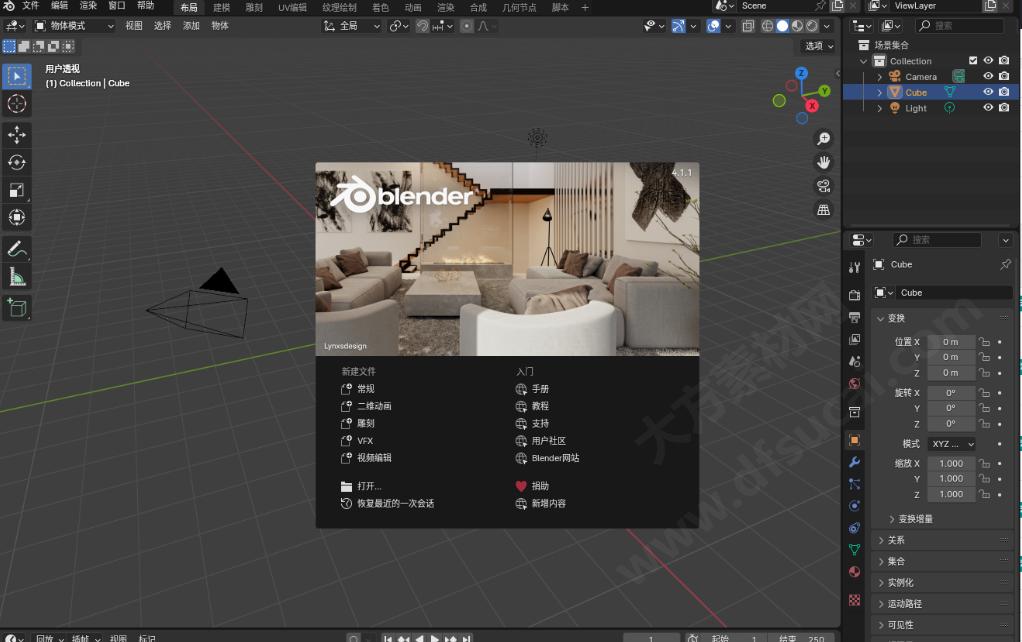Open Tool properties tab icon
The width and height of the screenshot is (1022, 642).
pyautogui.click(x=854, y=268)
